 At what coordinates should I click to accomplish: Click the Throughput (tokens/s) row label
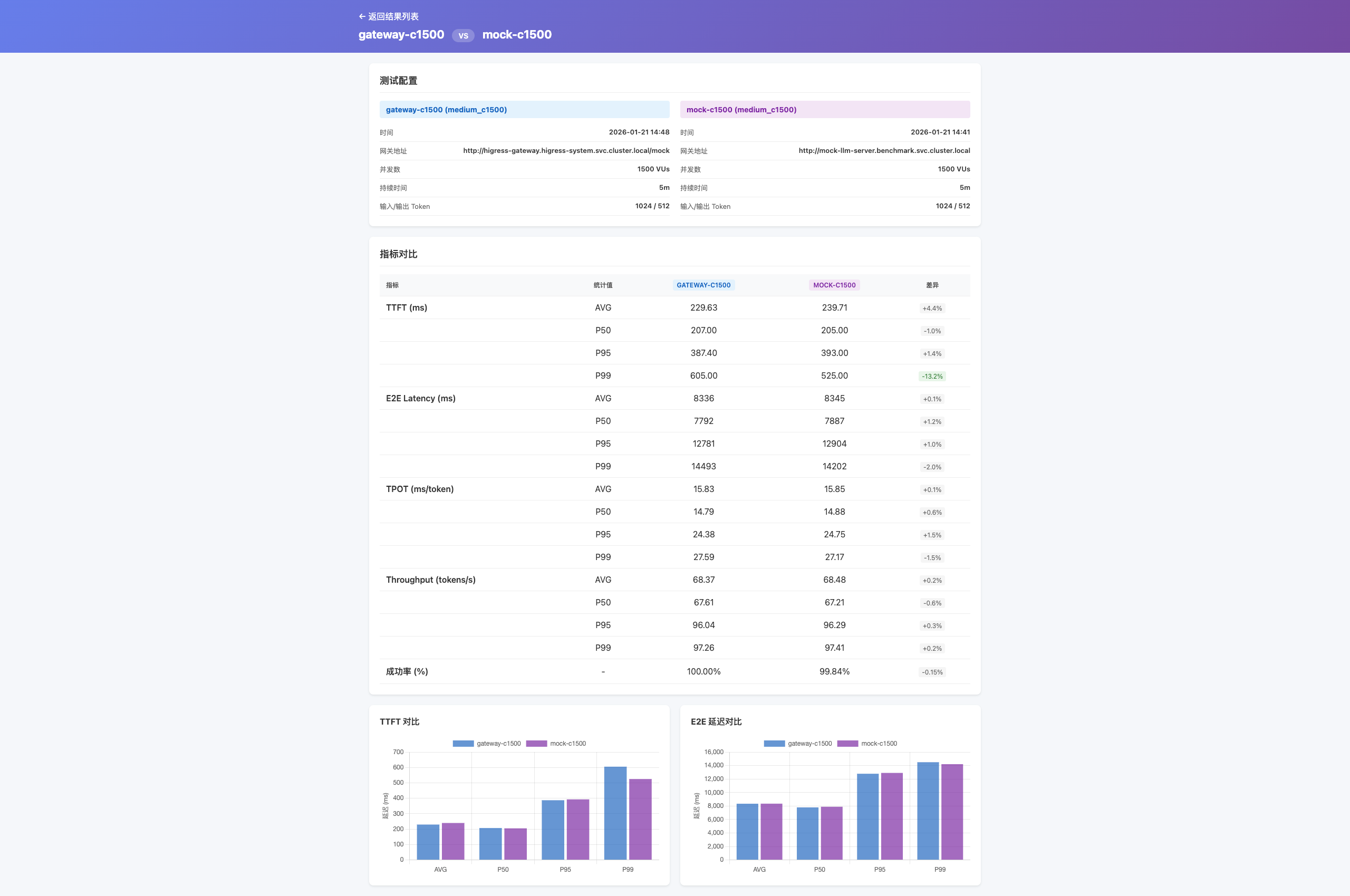430,580
